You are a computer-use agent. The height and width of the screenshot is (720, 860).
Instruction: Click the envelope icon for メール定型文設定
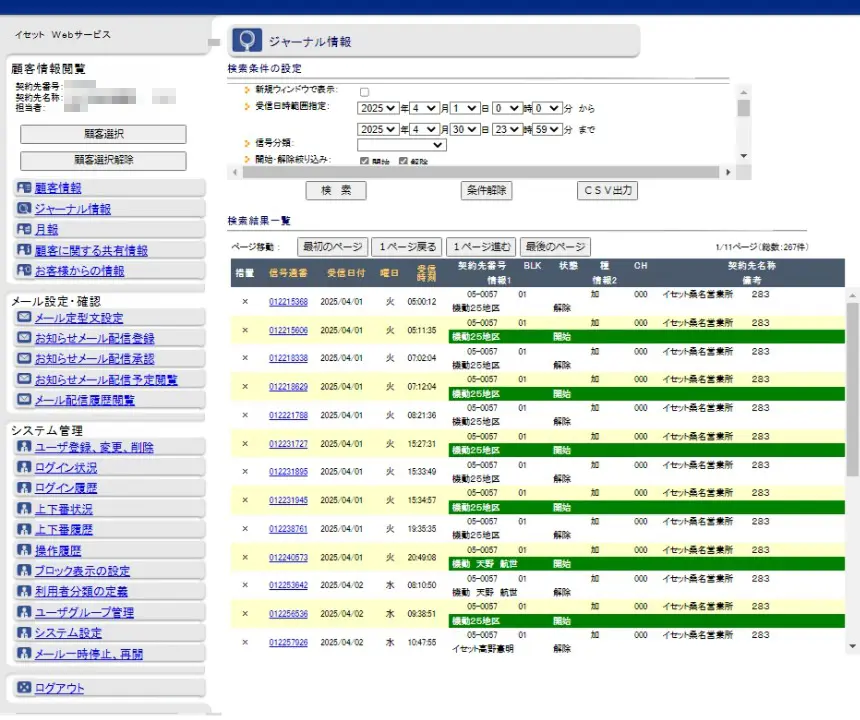24,318
